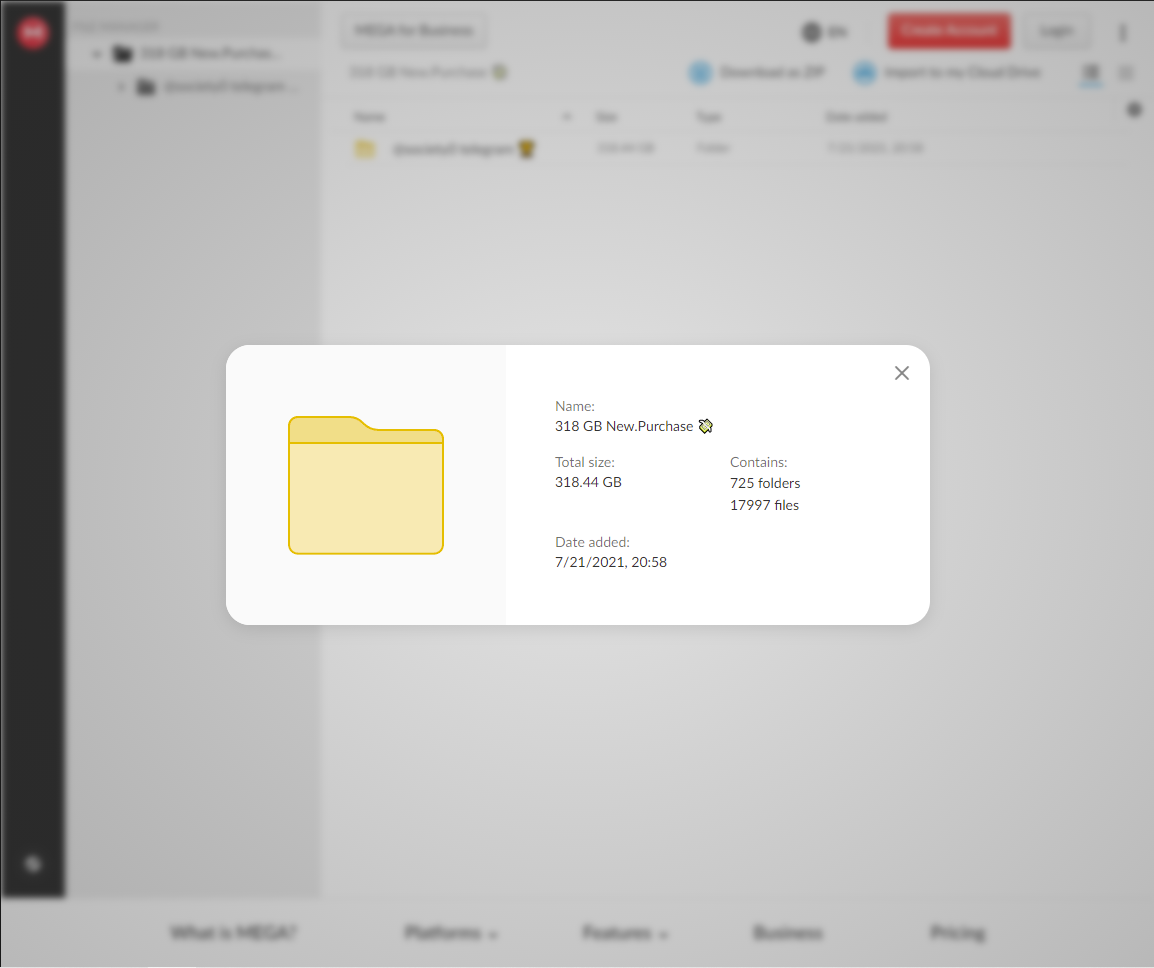Select the name text '318 GB New.Purchase'
This screenshot has height=968, width=1154.
tap(623, 426)
